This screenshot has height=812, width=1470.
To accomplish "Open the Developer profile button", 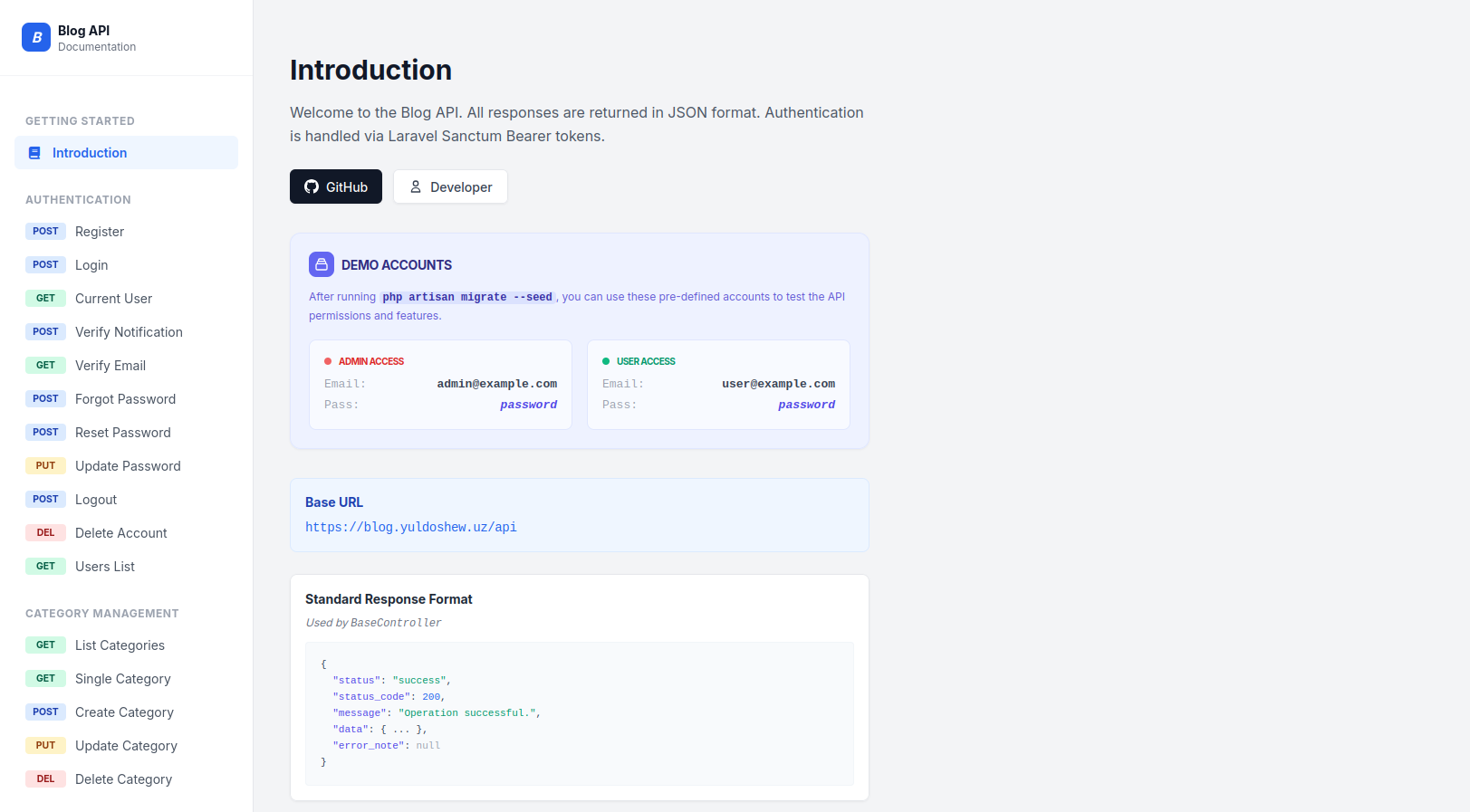I will coord(450,186).
